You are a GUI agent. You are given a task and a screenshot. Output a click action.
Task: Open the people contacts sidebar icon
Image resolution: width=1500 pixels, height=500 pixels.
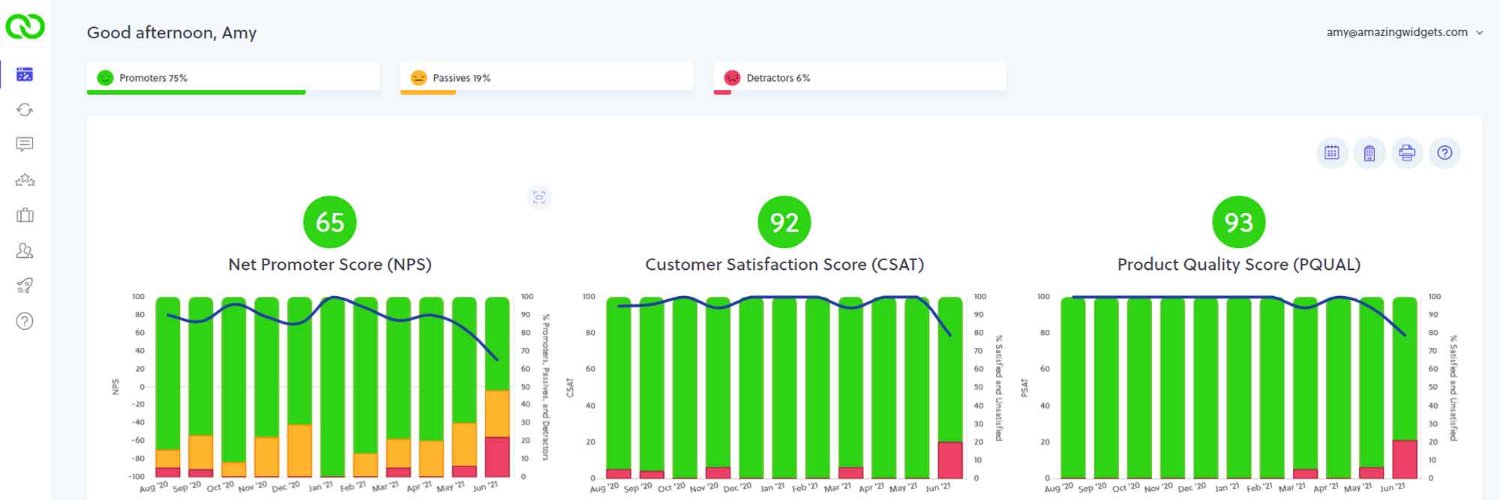[25, 250]
